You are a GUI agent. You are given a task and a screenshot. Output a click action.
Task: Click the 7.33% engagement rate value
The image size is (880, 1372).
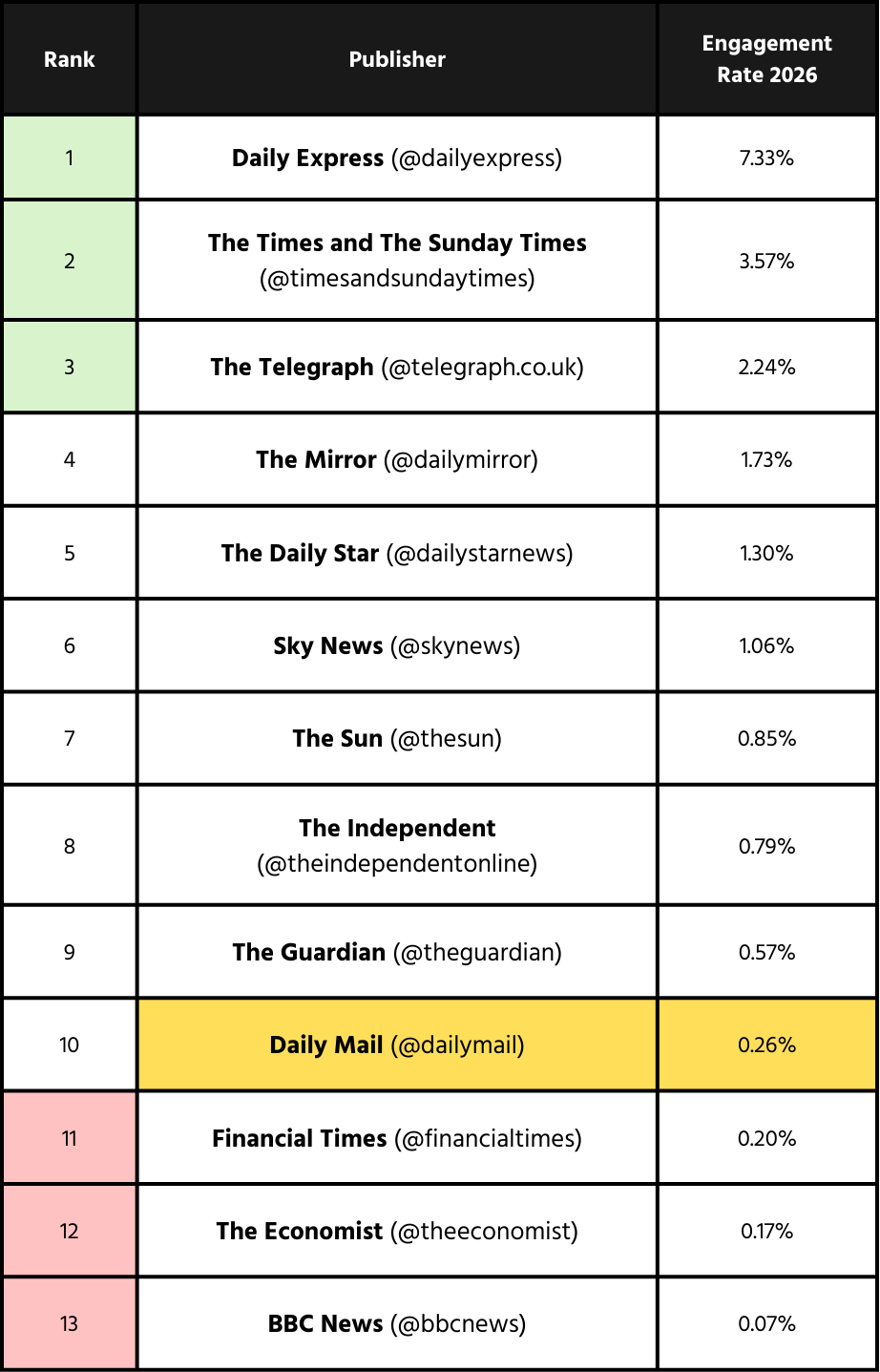[x=766, y=158]
